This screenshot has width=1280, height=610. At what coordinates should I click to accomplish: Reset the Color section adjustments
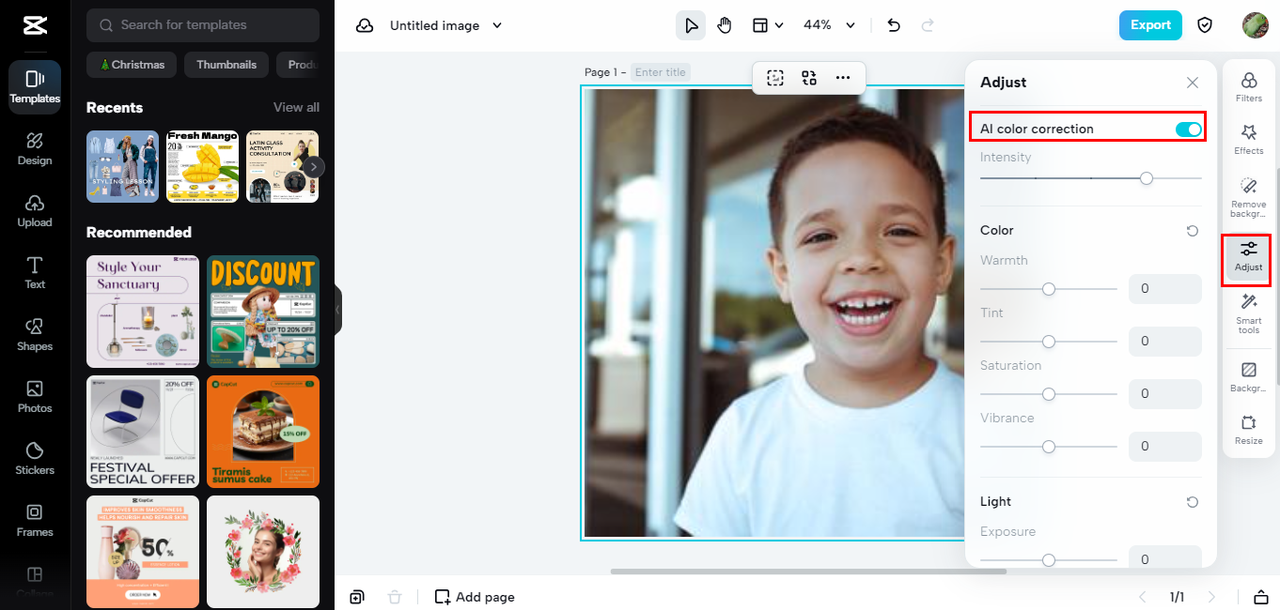1192,231
